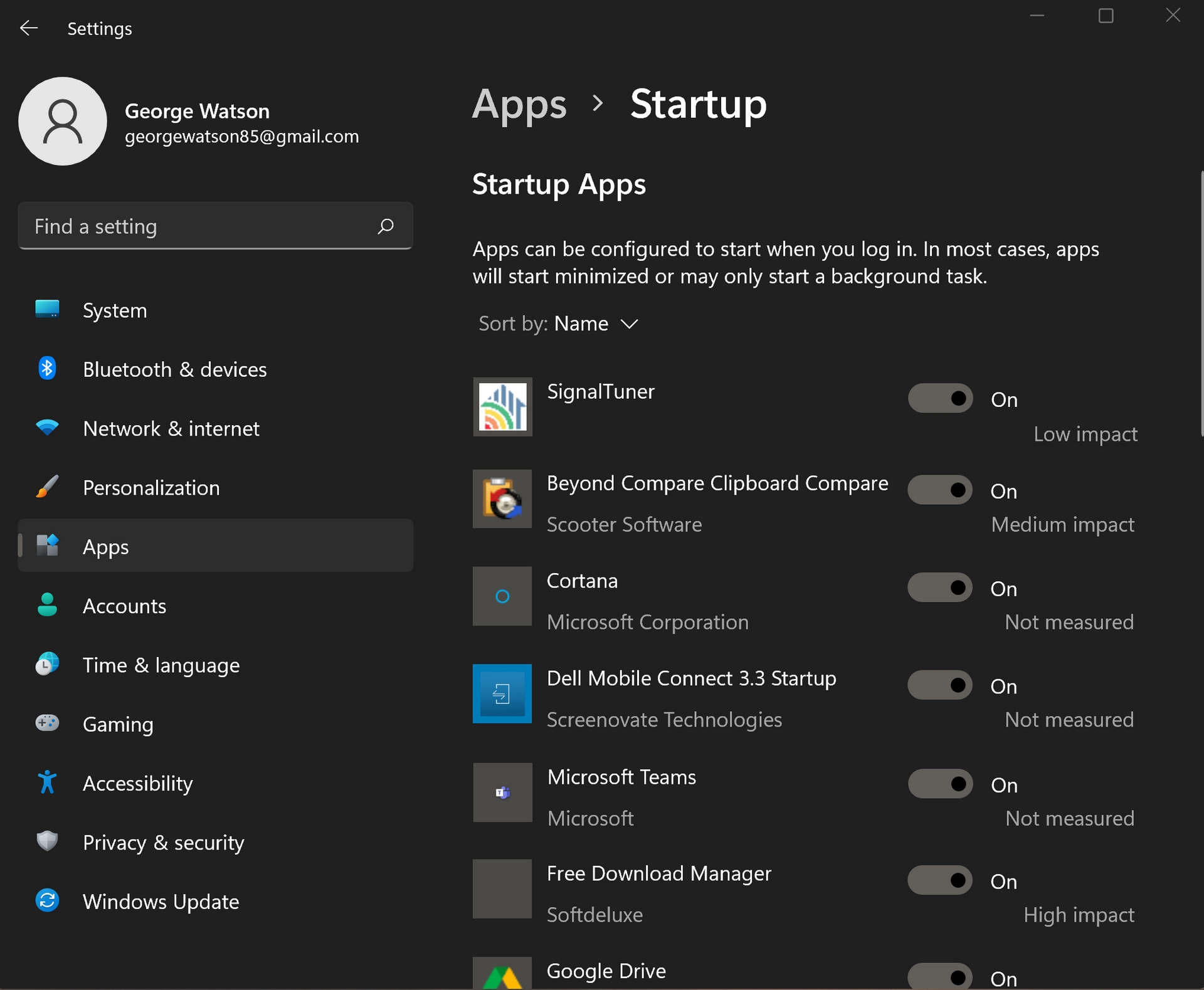Open the Sort by Name dropdown
1204x990 pixels.
click(559, 324)
